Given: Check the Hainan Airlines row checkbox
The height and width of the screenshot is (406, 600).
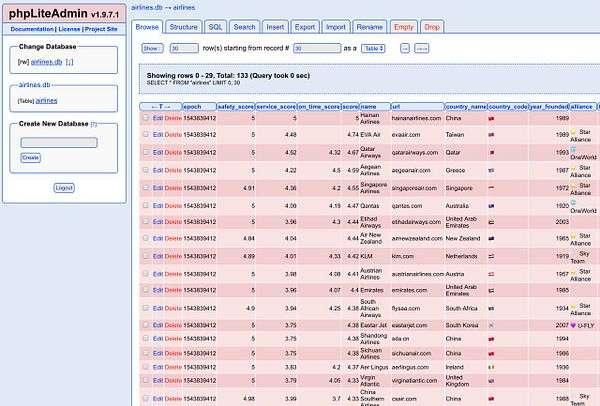Looking at the screenshot, I should coord(145,118).
